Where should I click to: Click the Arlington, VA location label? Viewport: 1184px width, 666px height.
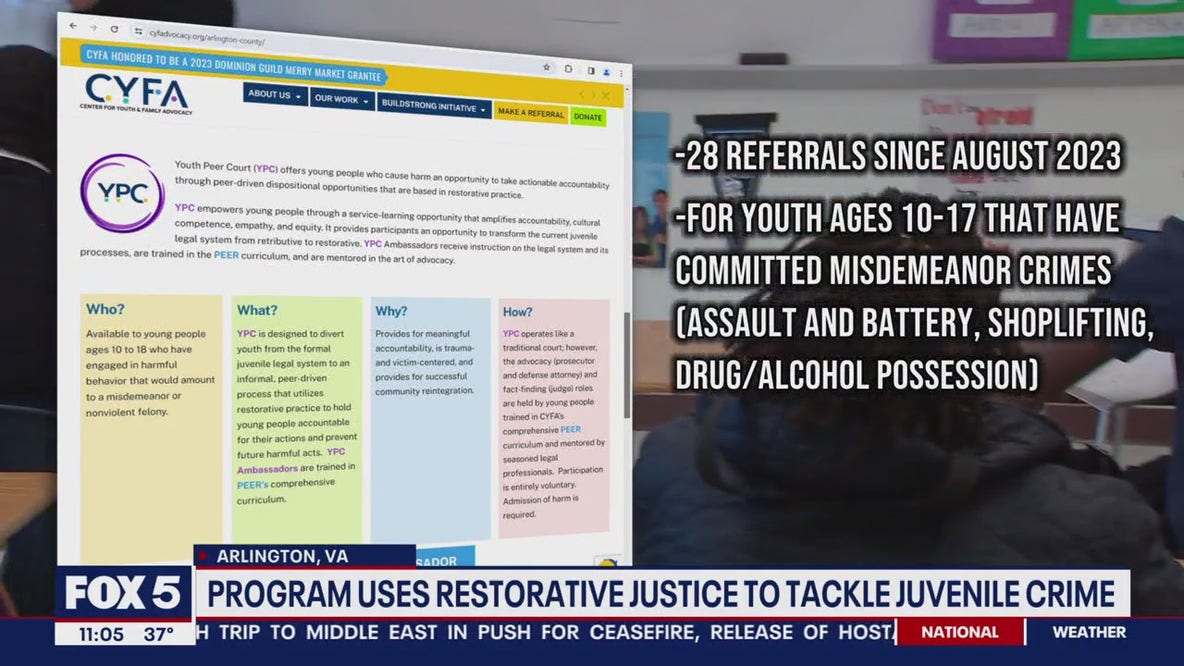(304, 556)
